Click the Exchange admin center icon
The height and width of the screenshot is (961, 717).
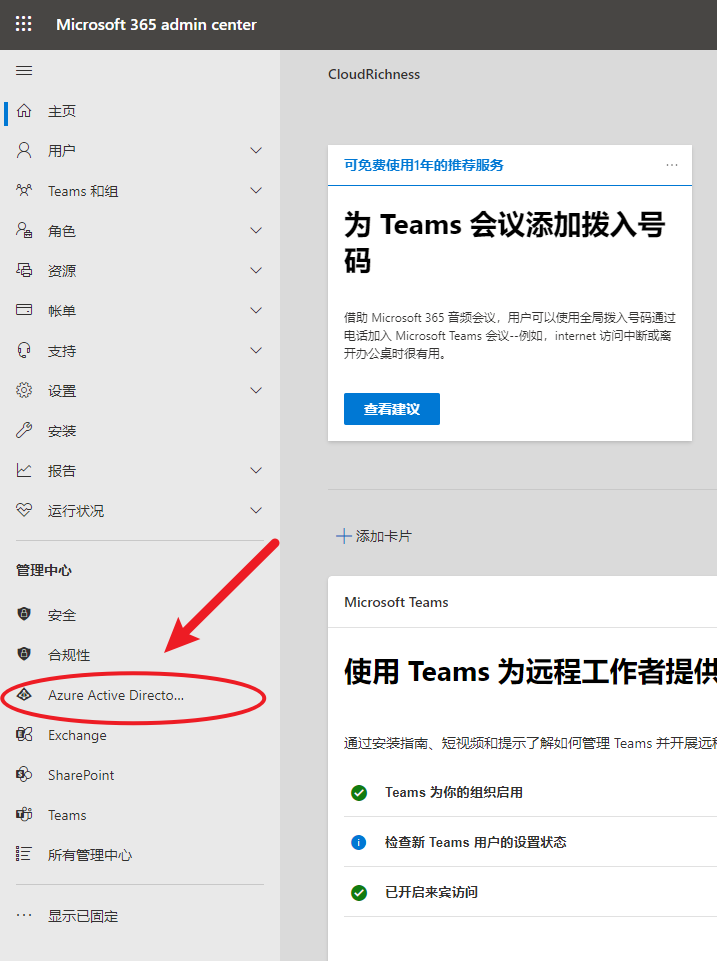[24, 735]
